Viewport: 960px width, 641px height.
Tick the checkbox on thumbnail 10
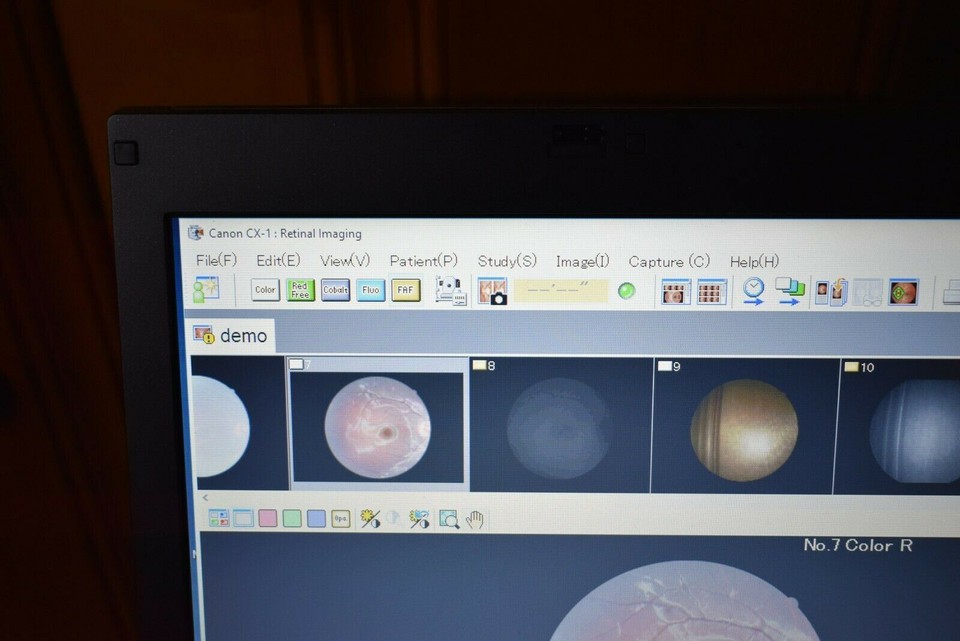point(852,367)
